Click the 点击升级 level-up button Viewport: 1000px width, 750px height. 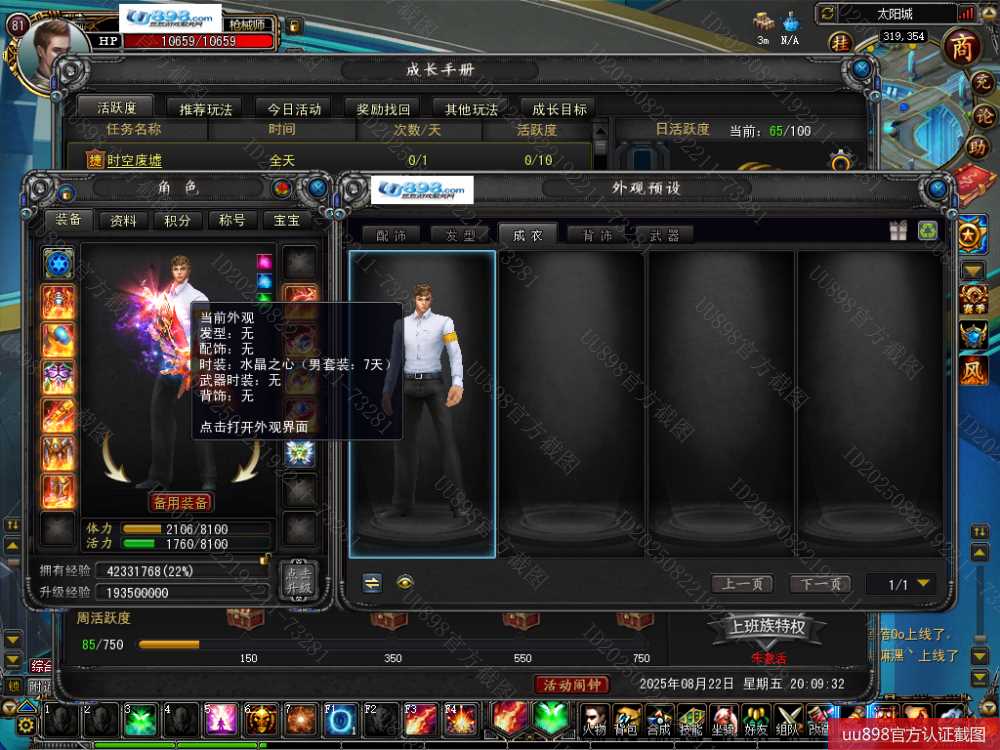(x=298, y=580)
